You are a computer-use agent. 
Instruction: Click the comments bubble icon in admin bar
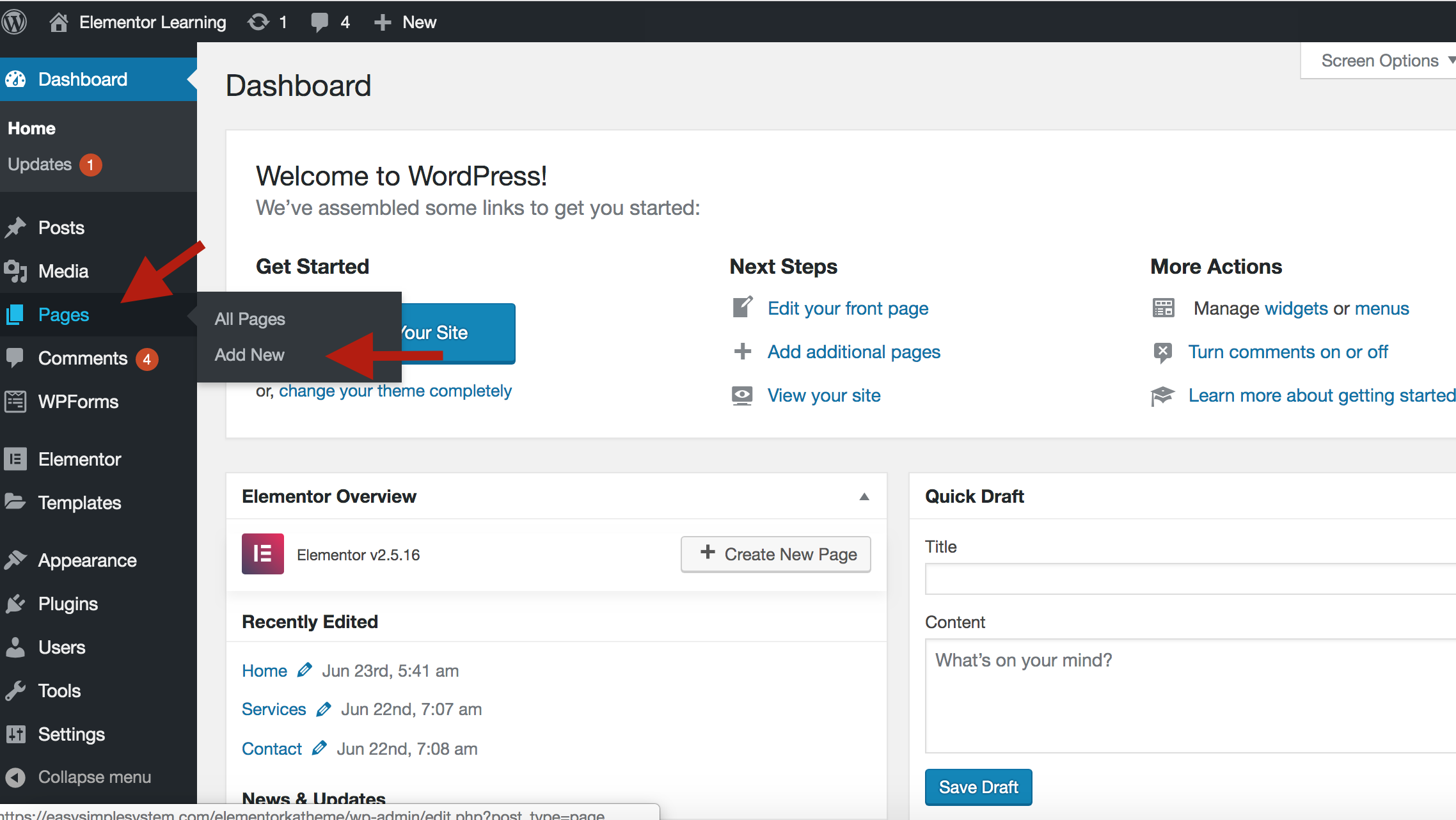click(x=319, y=22)
